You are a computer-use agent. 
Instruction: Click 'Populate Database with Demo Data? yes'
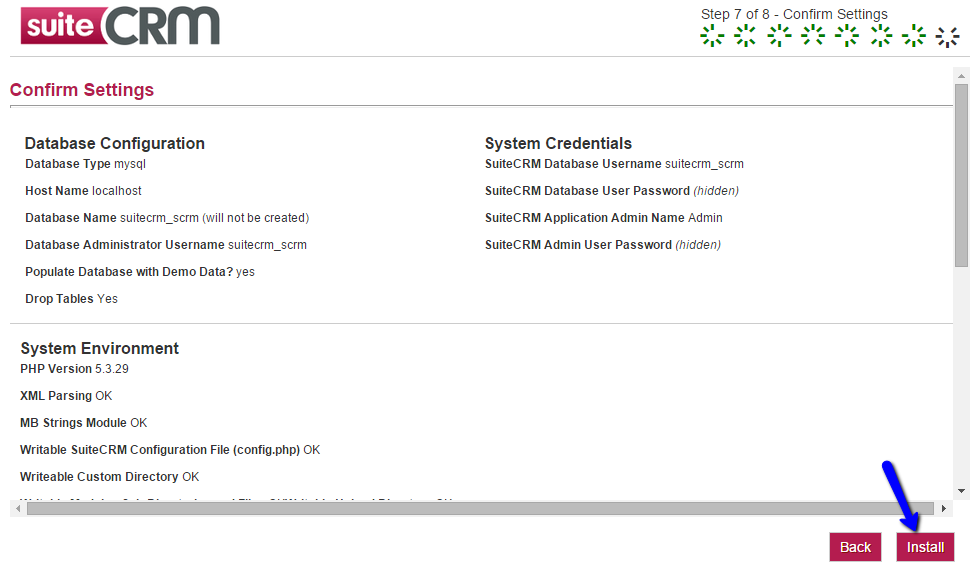tap(140, 272)
